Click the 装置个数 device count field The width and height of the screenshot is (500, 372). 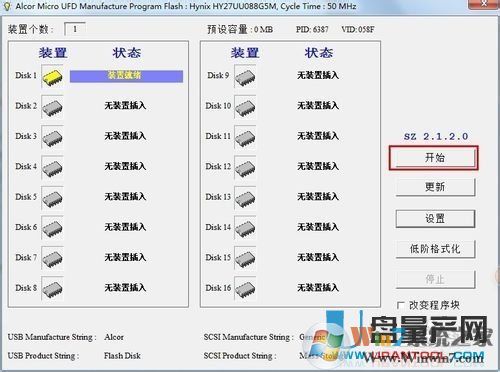pos(75,29)
